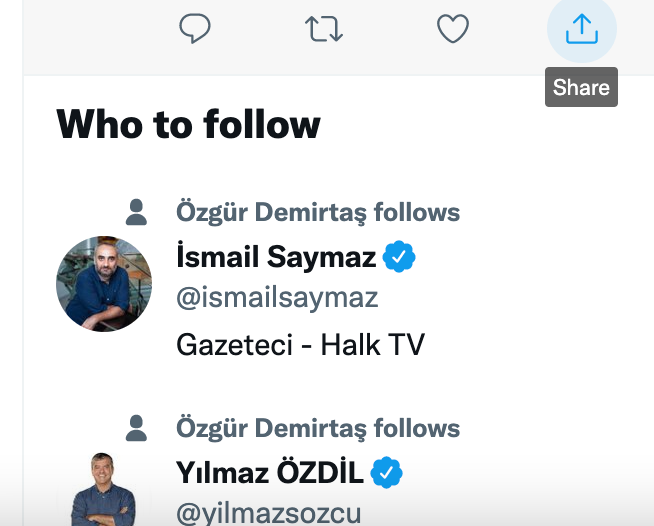The image size is (654, 526).
Task: Open the @yilmazsozcu handle
Action: tap(268, 513)
